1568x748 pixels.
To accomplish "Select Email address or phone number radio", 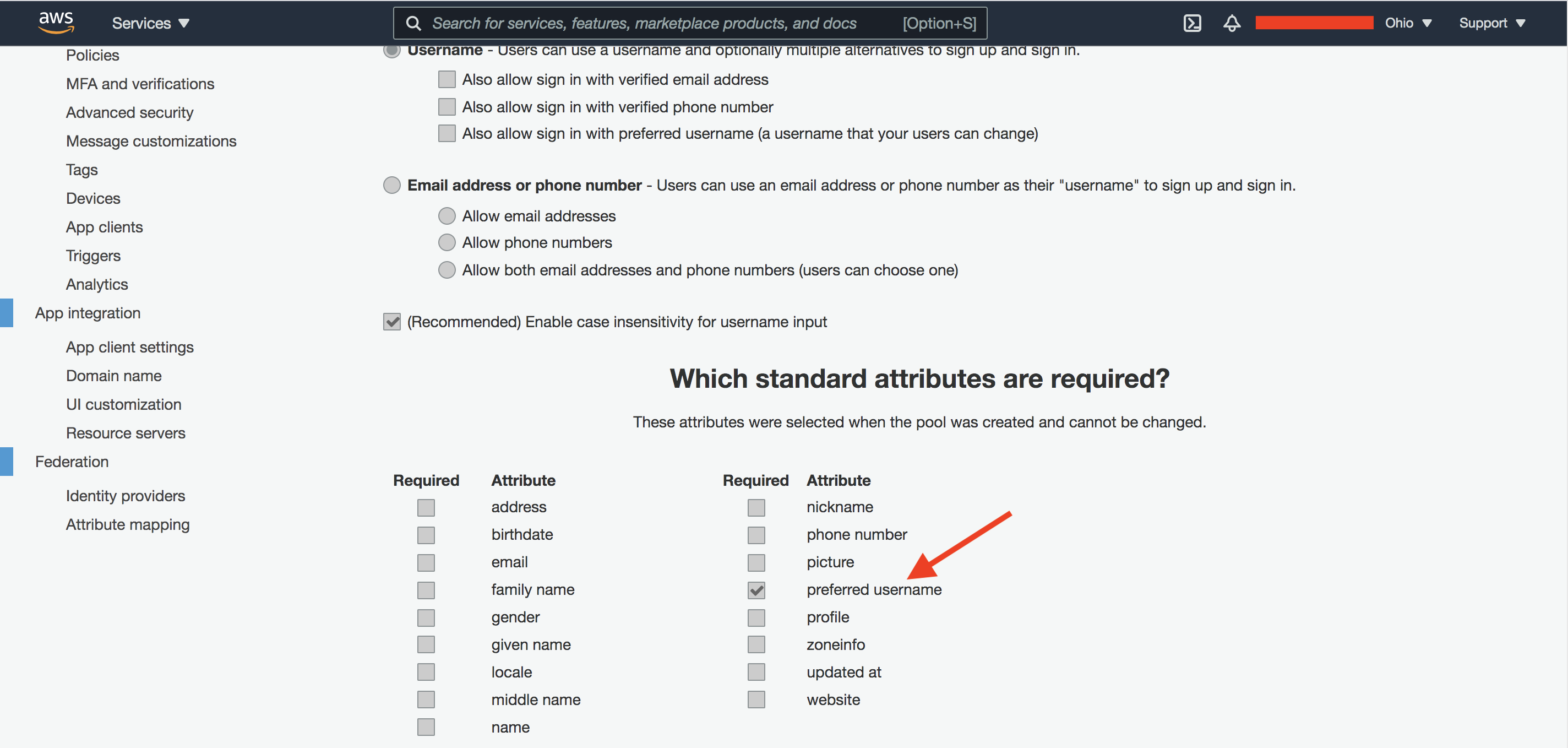I will click(391, 185).
